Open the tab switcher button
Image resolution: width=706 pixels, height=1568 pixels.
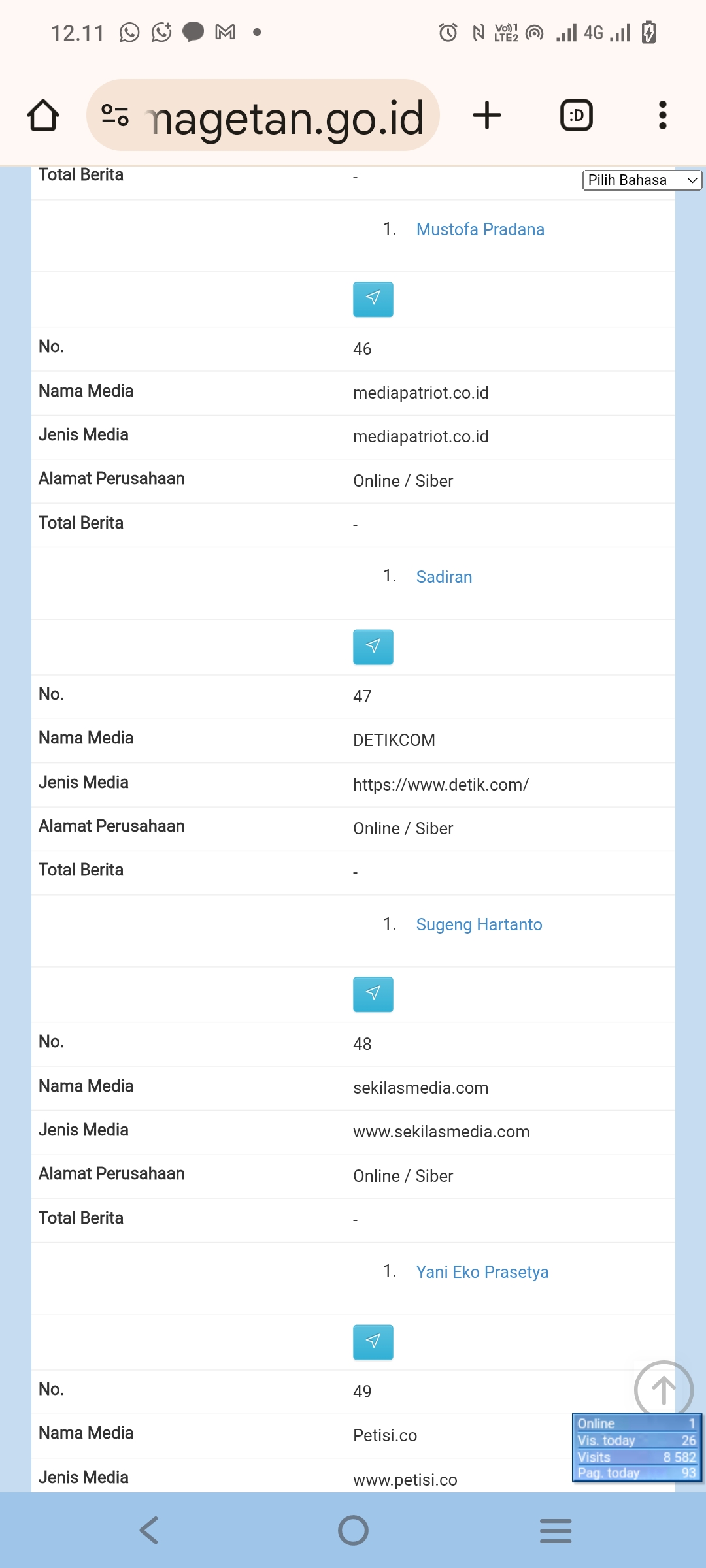tap(576, 116)
